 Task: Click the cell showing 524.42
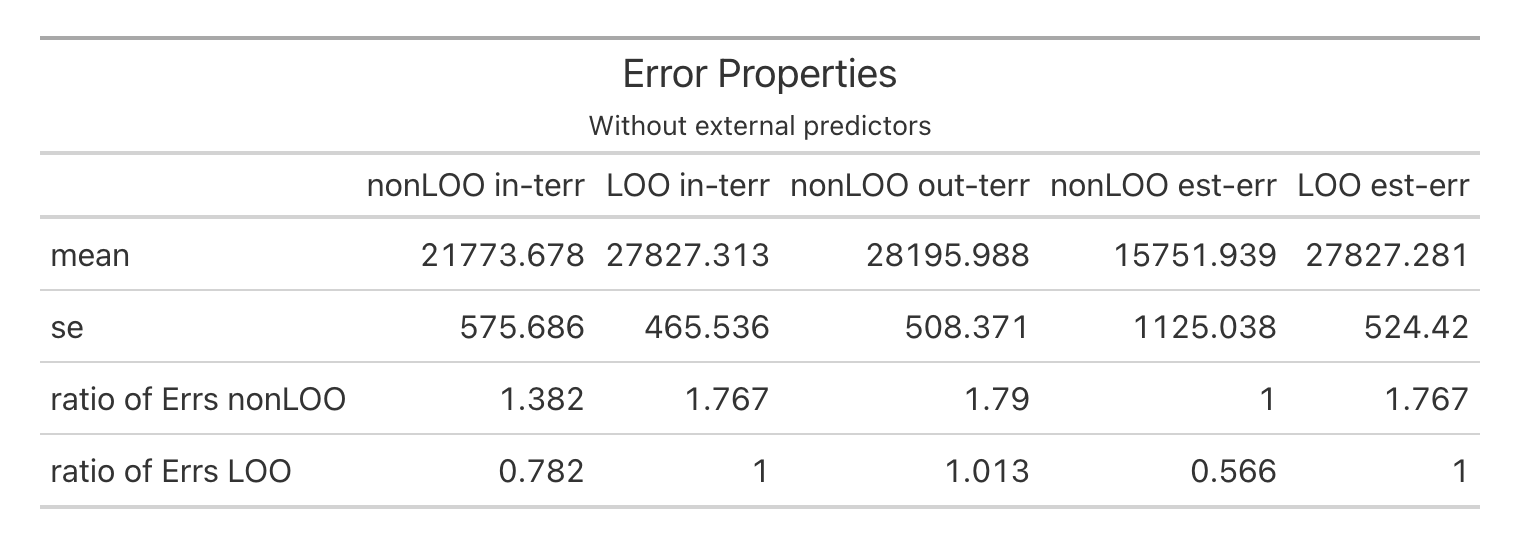coord(1420,327)
